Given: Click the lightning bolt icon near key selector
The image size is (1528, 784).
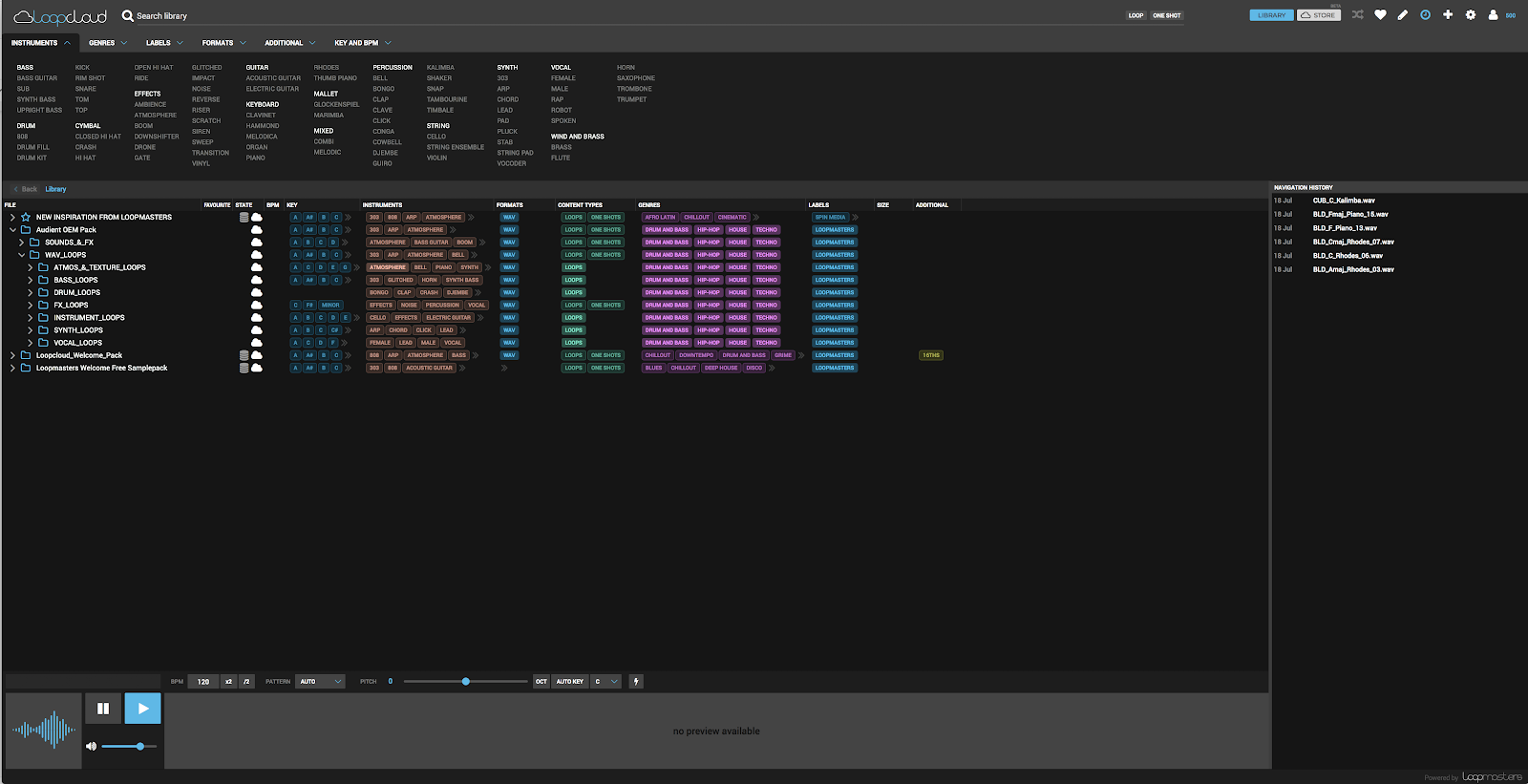Looking at the screenshot, I should click(636, 682).
